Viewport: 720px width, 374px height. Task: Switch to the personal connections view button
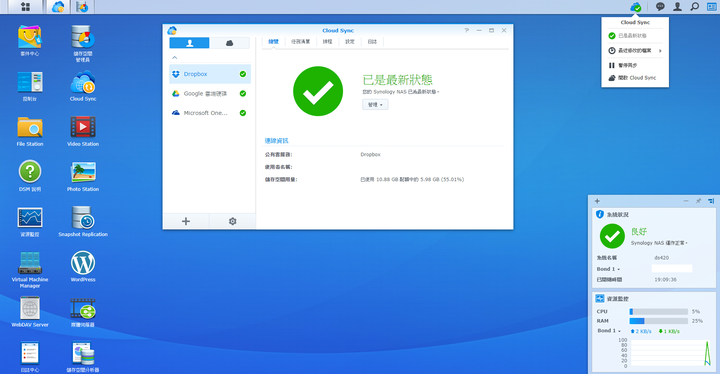coord(189,43)
